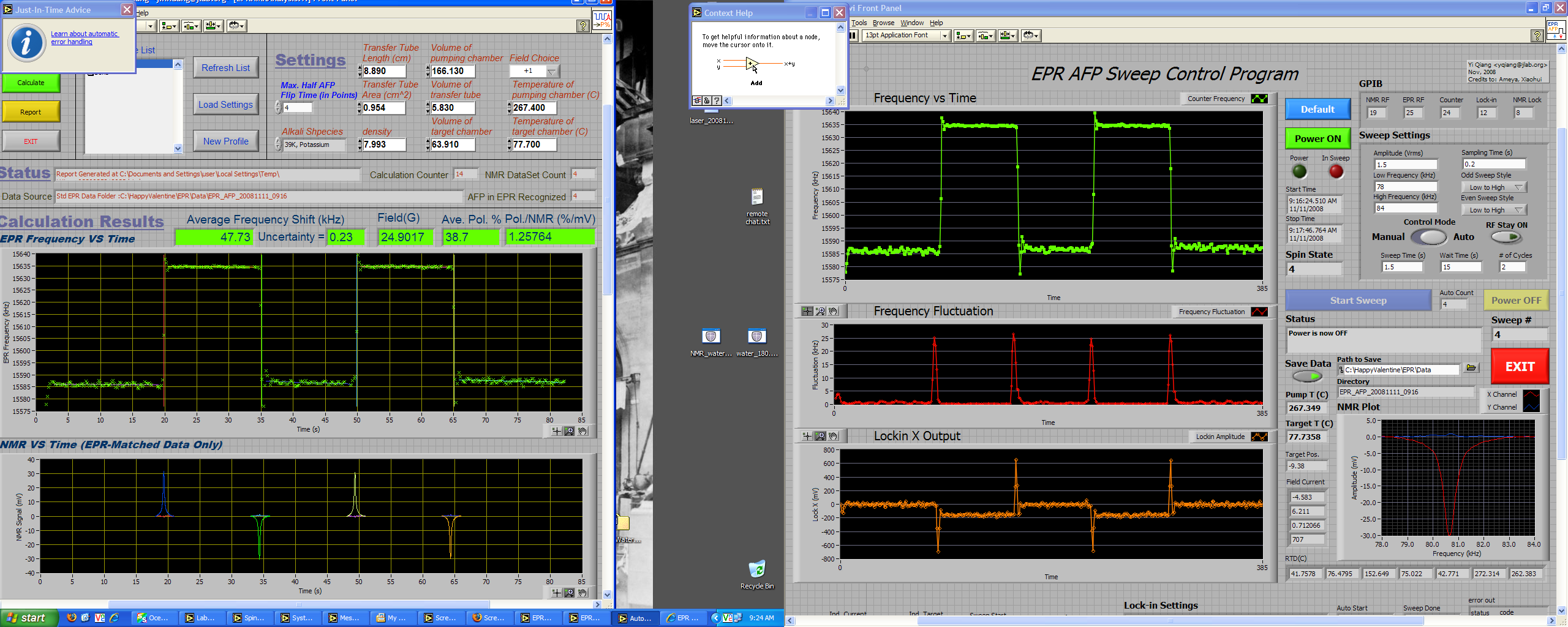Open Align Objects menu in Sweep window toolbar
This screenshot has width=1568, height=627.
click(963, 36)
